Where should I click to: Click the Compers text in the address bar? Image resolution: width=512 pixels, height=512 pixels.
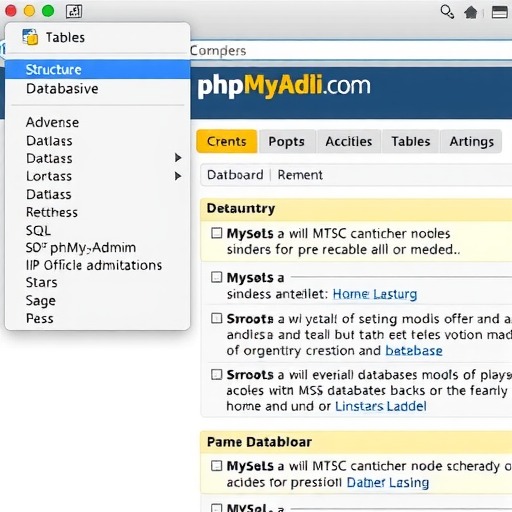218,51
